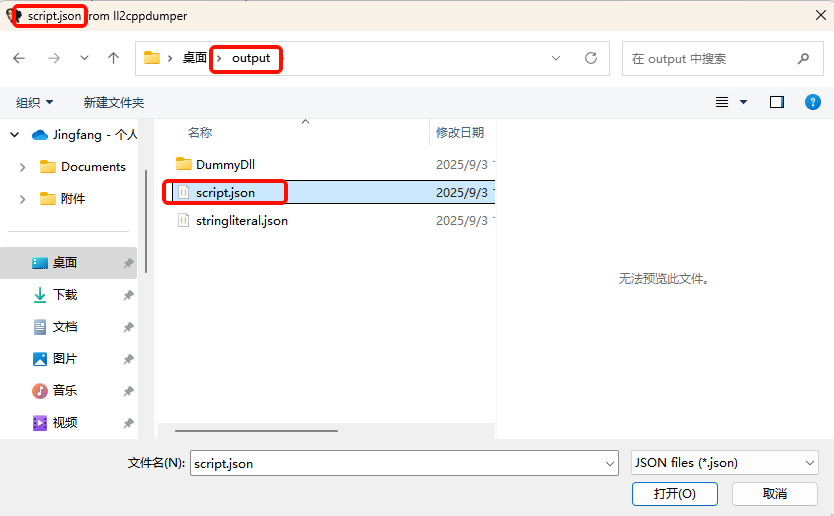Click the folder icon in the address bar
834x516 pixels.
point(152,57)
